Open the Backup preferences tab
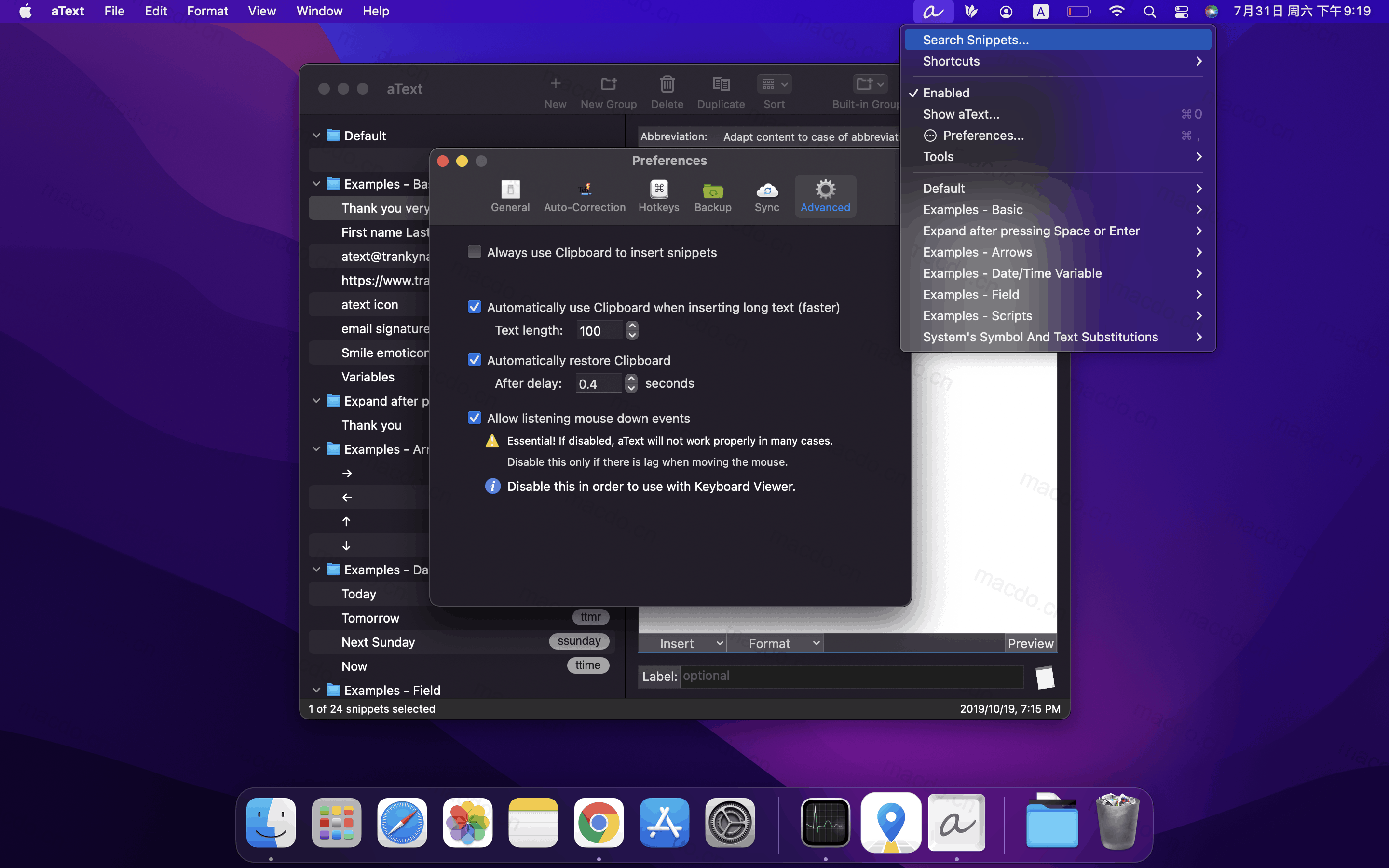The image size is (1389, 868). [713, 196]
